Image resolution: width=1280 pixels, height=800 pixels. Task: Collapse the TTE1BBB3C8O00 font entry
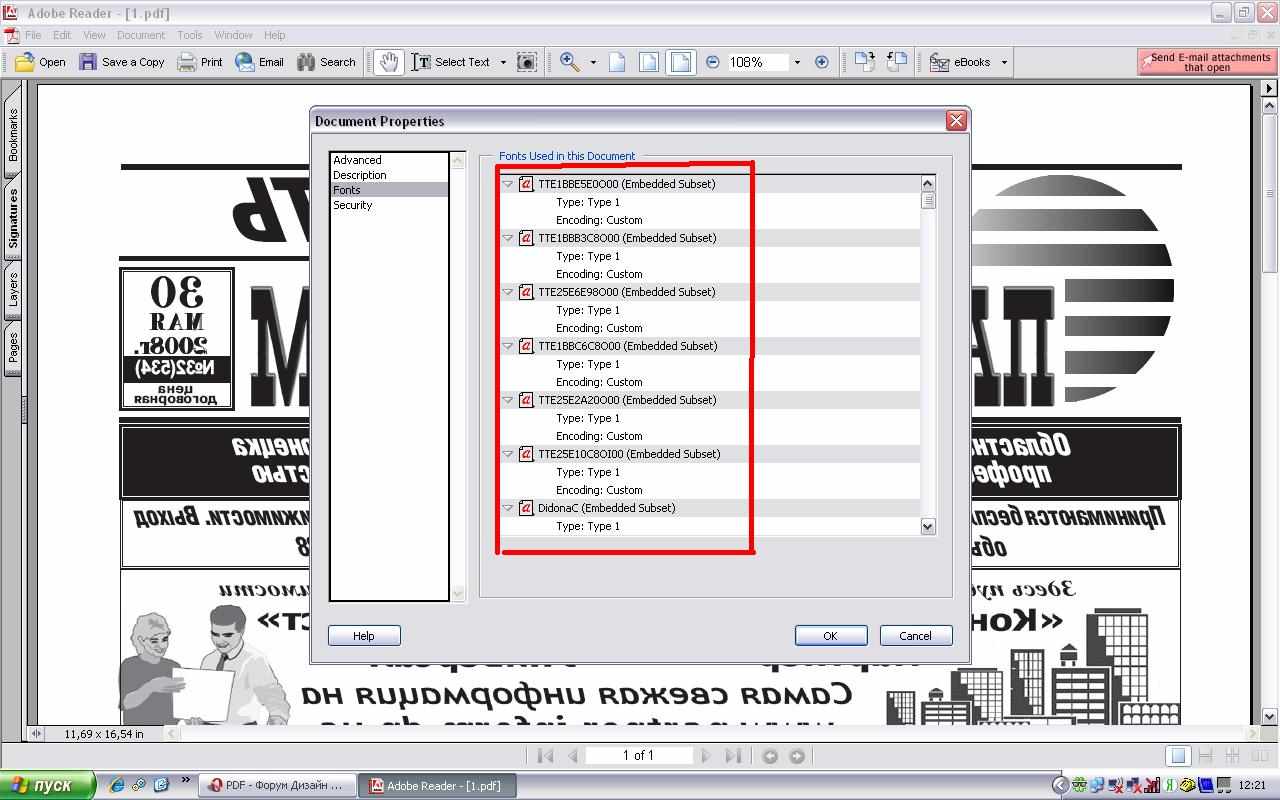click(508, 238)
